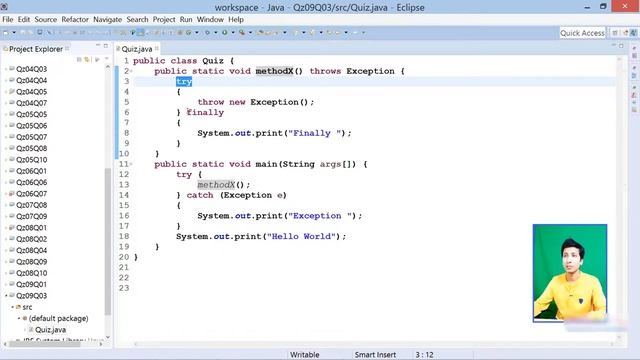This screenshot has height=360, width=640.
Task: Select the Qz08Q01 project
Action: point(31,227)
